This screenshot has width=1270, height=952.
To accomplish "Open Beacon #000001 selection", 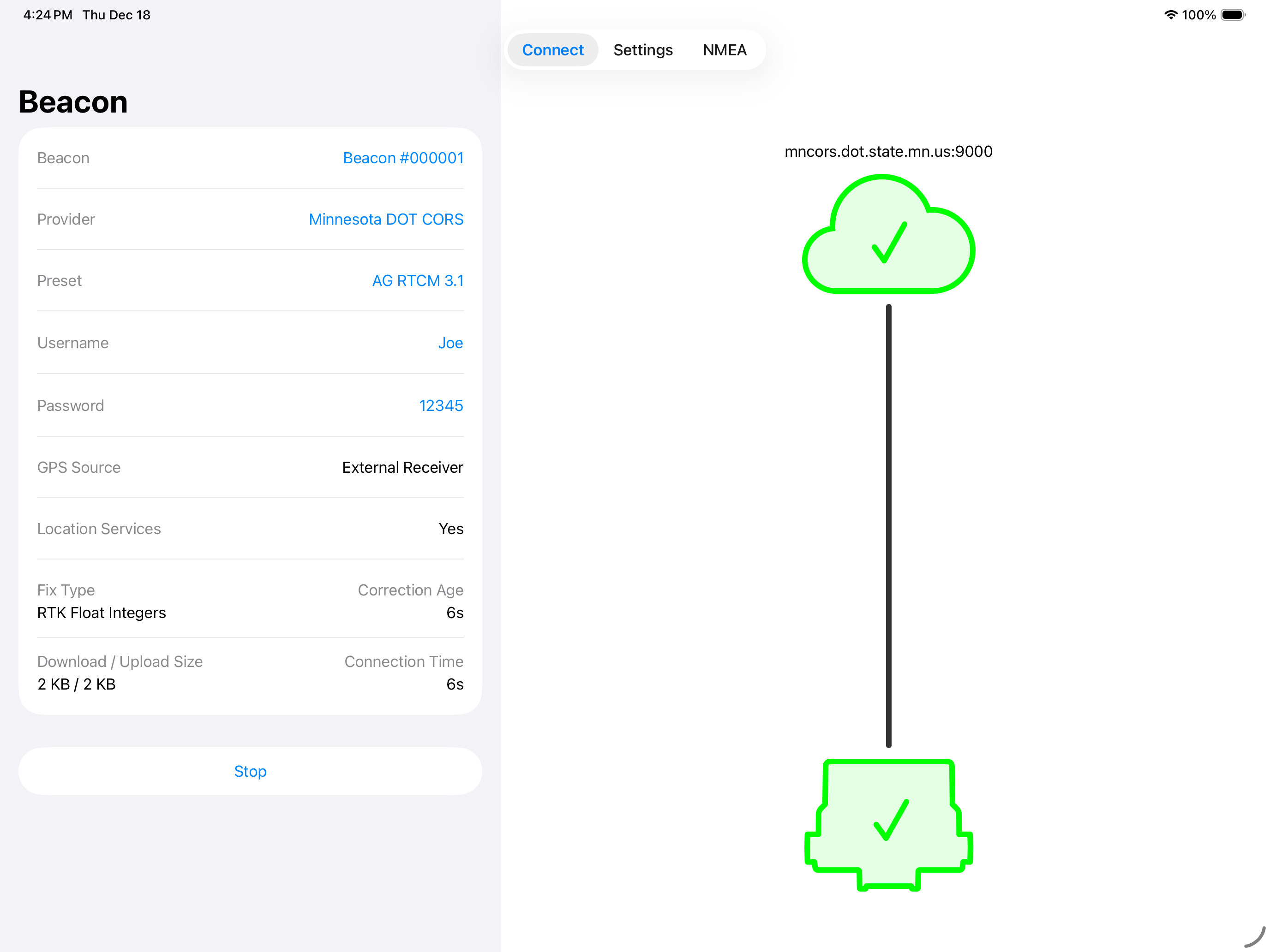I will [402, 158].
